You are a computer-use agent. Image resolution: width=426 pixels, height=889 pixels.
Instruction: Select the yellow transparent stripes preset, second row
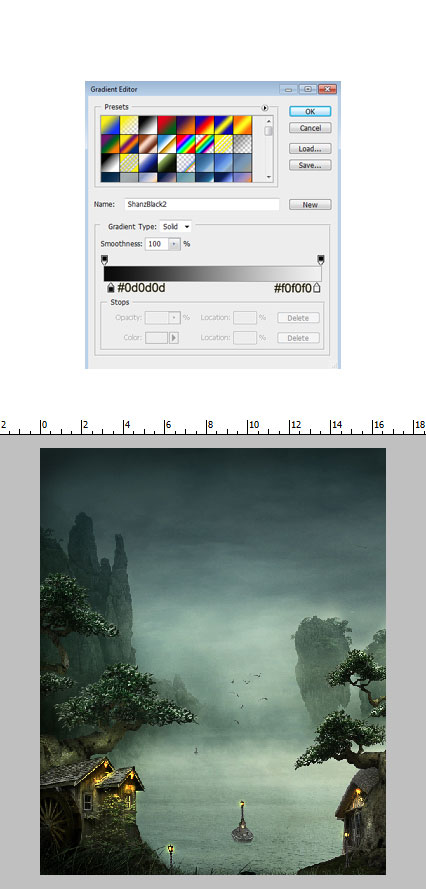pyautogui.click(x=223, y=143)
